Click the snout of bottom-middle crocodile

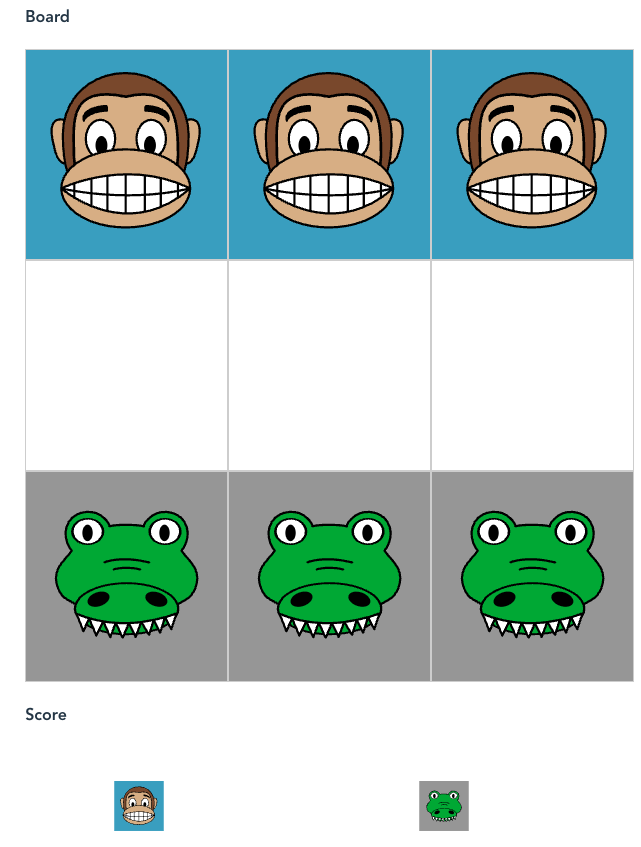coord(328,602)
